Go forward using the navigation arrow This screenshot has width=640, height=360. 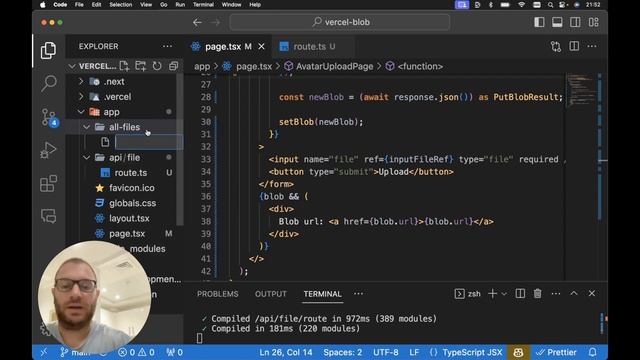tap(216, 22)
